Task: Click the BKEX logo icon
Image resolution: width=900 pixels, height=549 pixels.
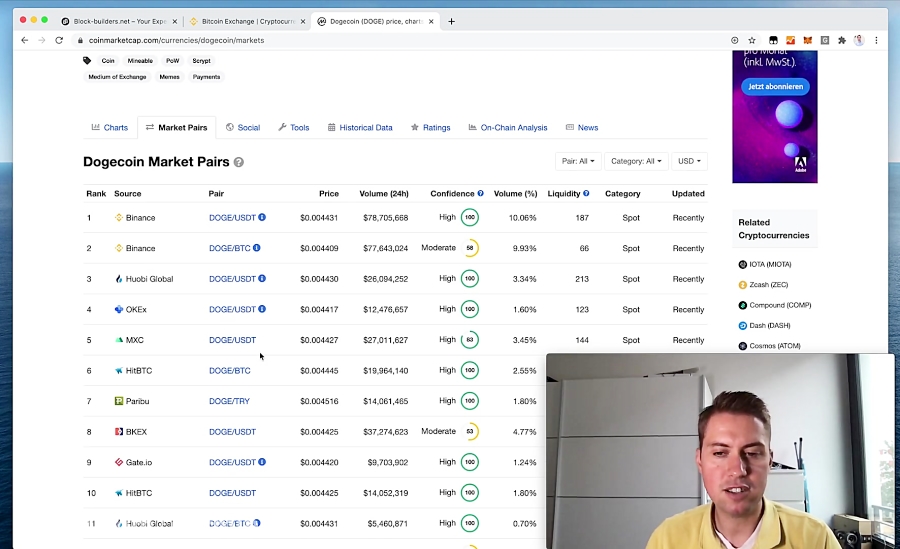Action: (x=119, y=431)
